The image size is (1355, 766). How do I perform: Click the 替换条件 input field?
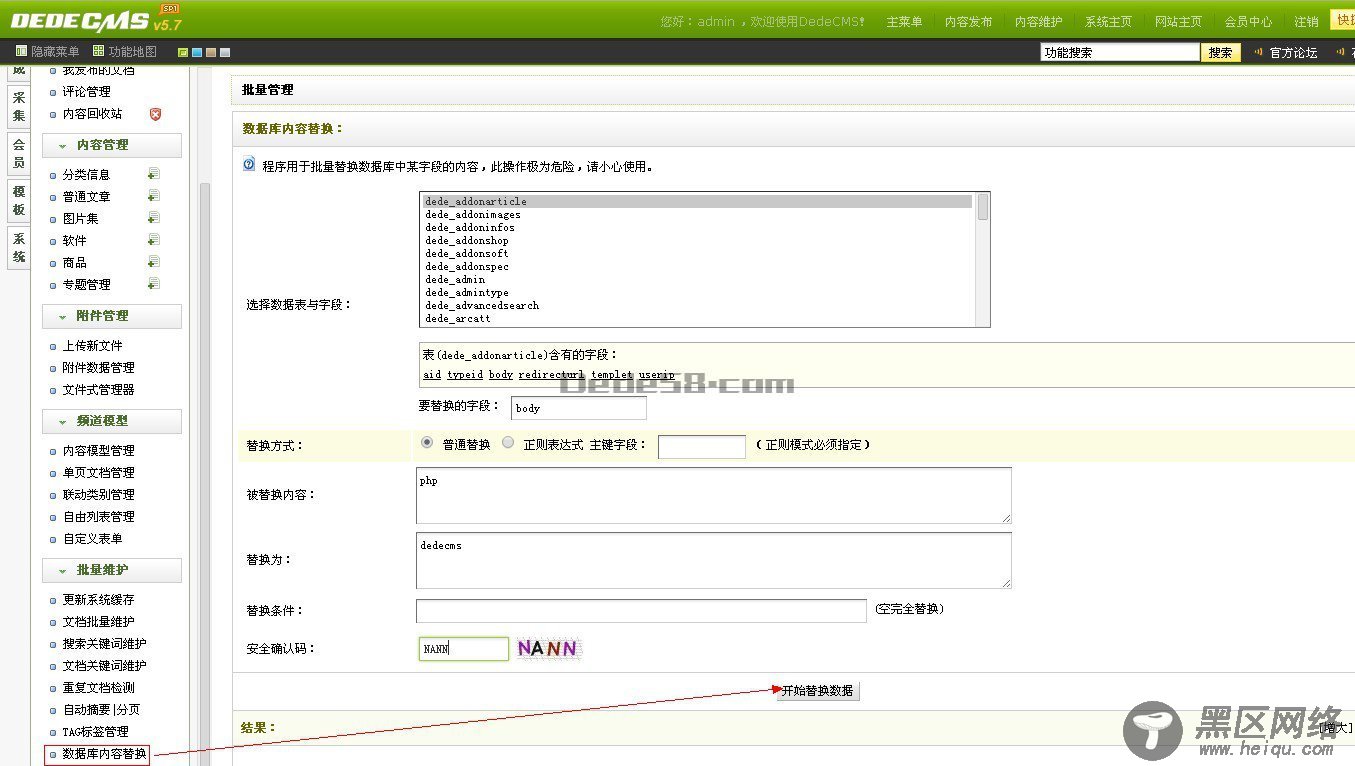click(x=641, y=611)
